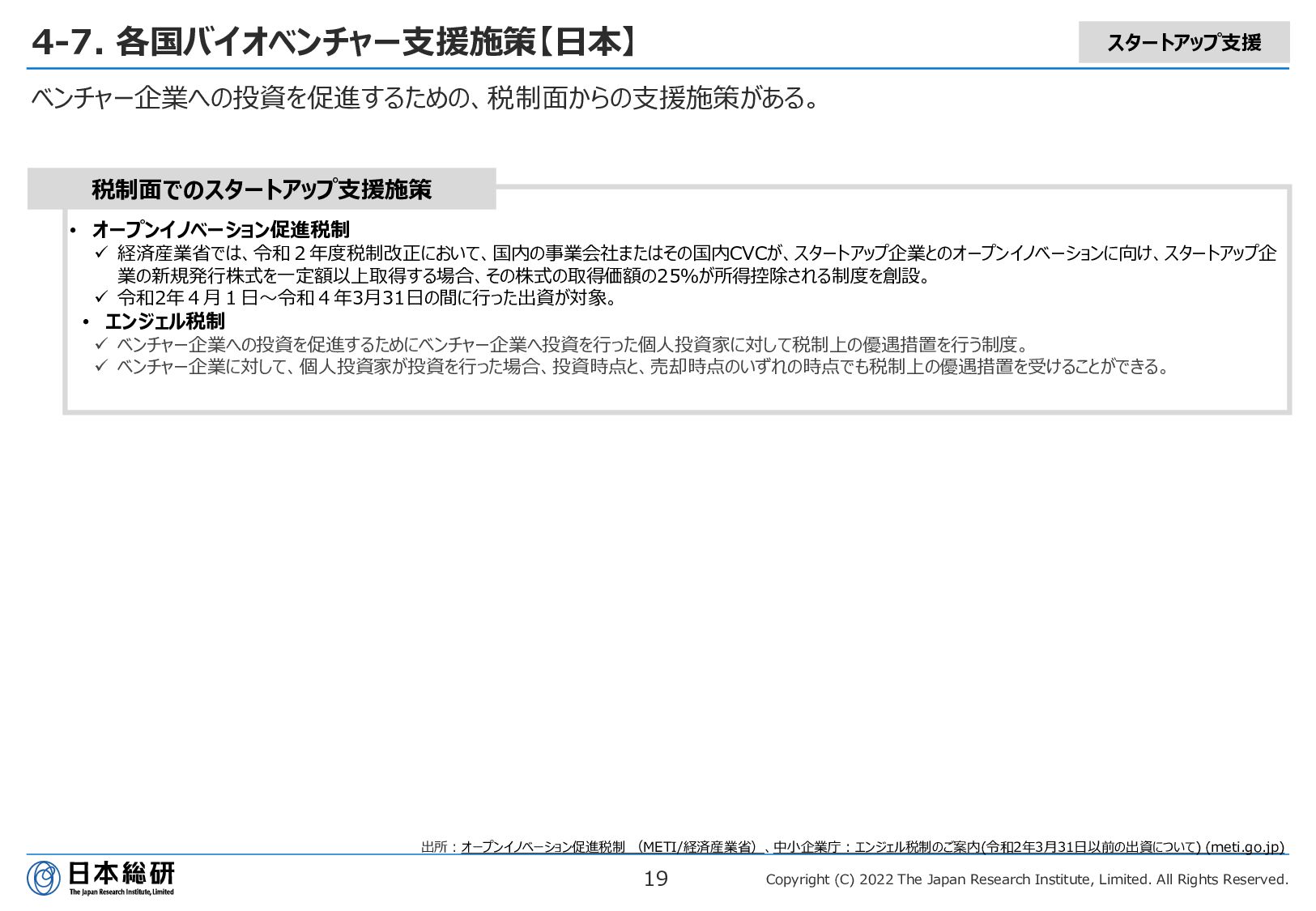Click the 出所 source label
The height and width of the screenshot is (911, 1316).
(x=440, y=847)
